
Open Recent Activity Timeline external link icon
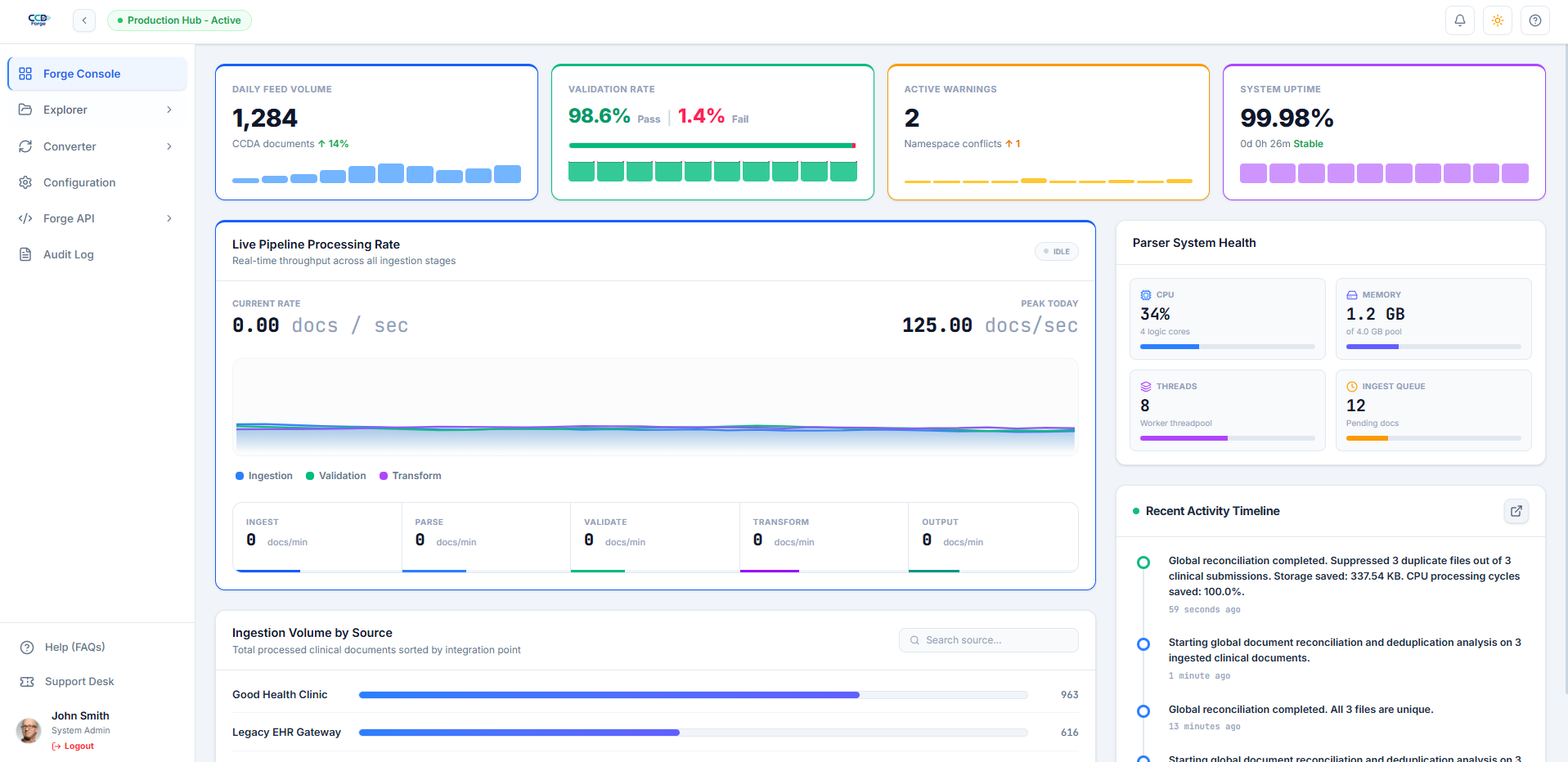click(x=1516, y=511)
